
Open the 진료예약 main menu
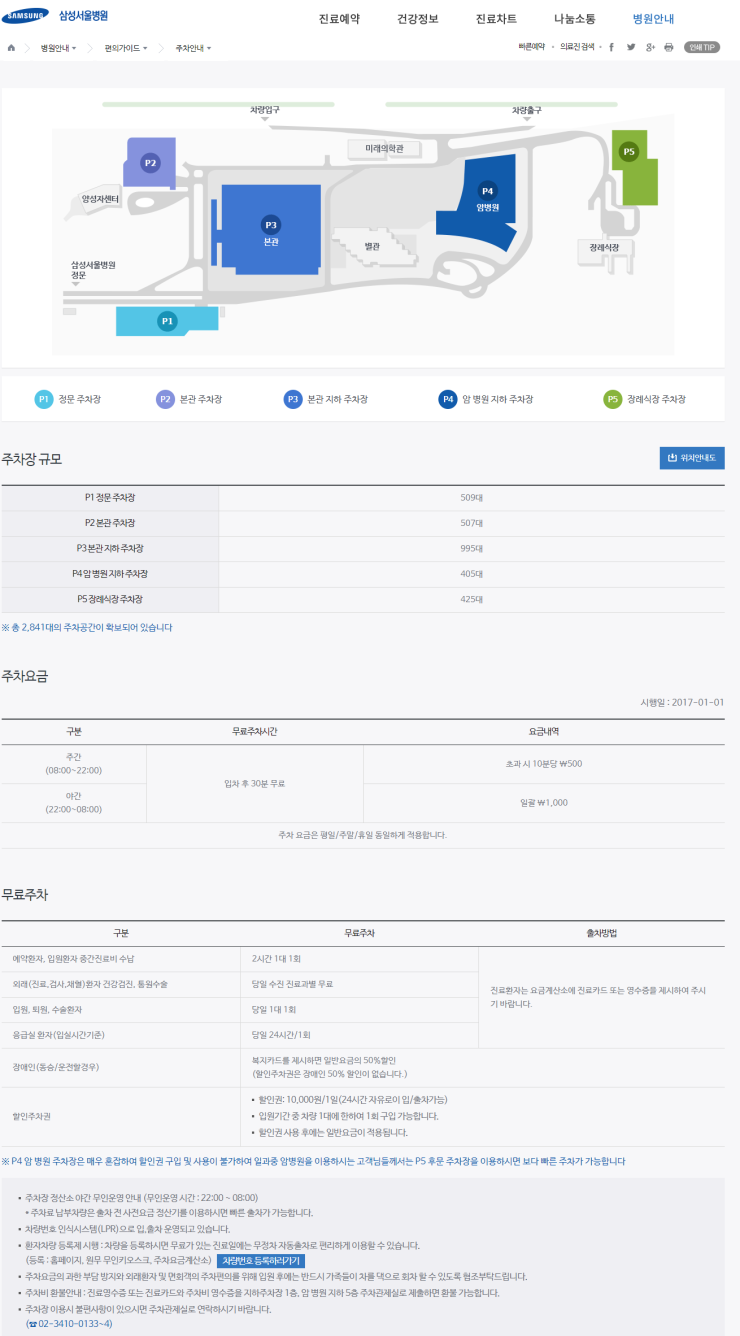click(339, 19)
